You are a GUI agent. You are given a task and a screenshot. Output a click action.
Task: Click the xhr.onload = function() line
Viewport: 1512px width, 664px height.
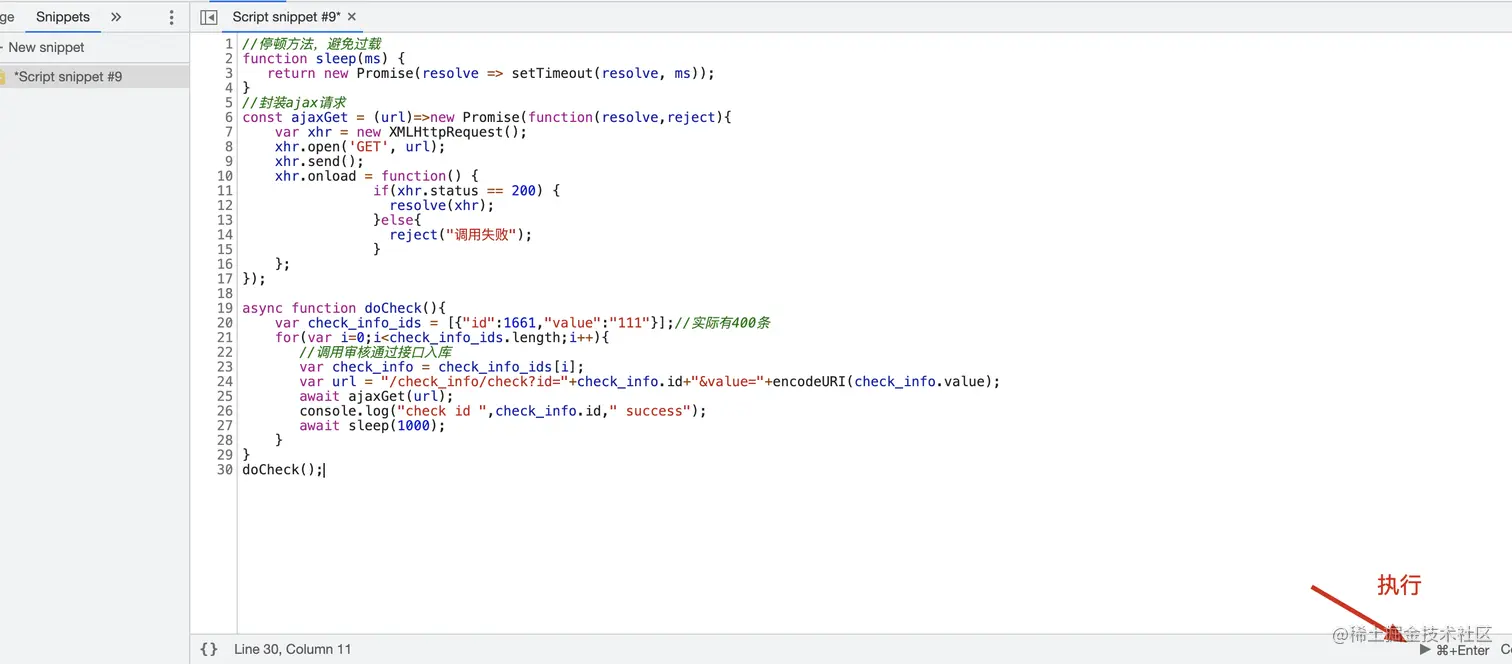[377, 176]
